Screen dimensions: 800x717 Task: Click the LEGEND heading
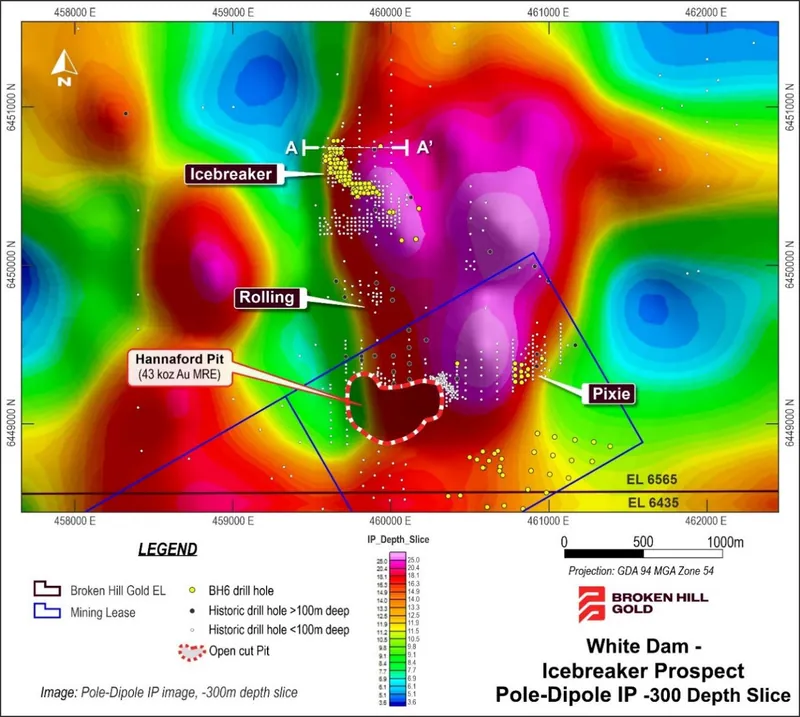pos(168,549)
